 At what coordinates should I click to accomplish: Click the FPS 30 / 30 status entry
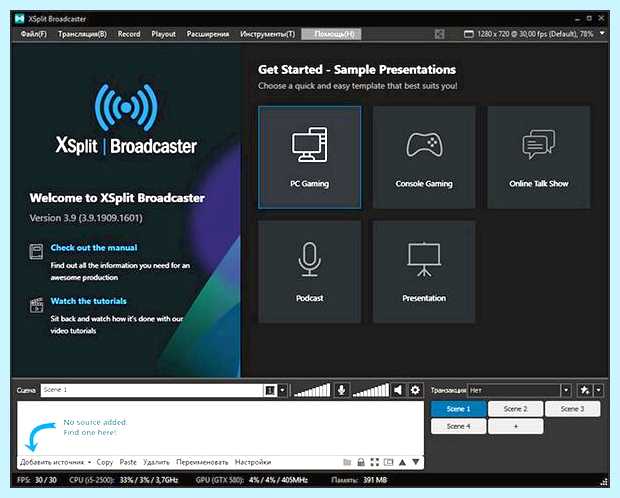pos(37,480)
